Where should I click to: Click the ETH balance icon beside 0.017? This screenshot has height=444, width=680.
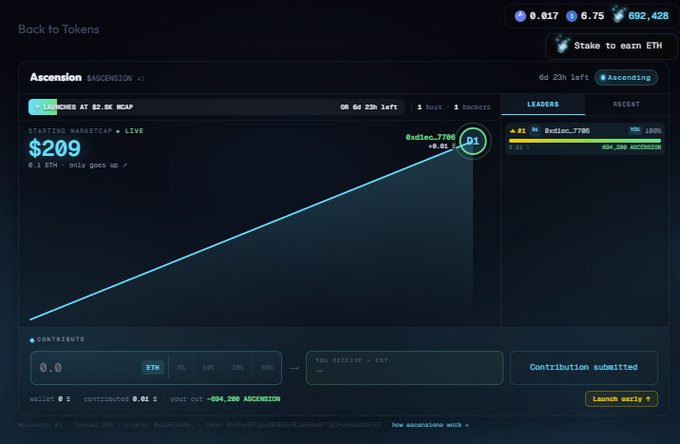click(520, 16)
